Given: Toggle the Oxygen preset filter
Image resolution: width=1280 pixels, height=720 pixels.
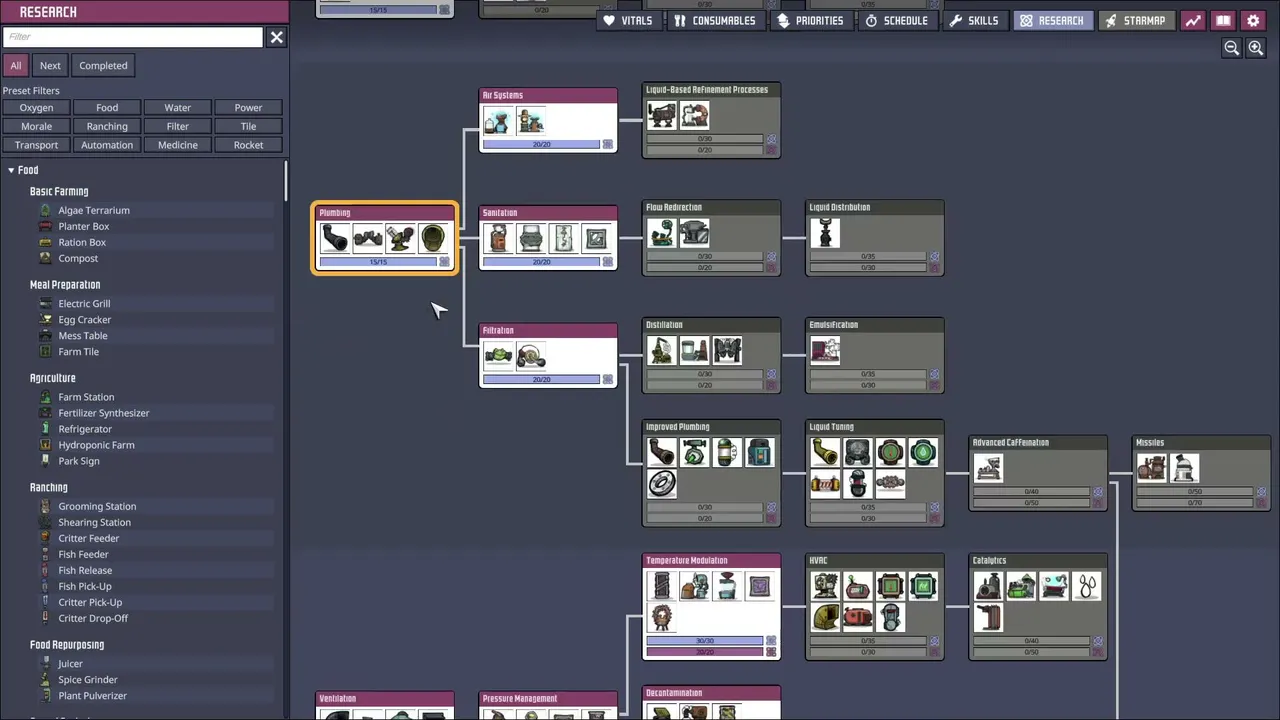Looking at the screenshot, I should coord(36,107).
